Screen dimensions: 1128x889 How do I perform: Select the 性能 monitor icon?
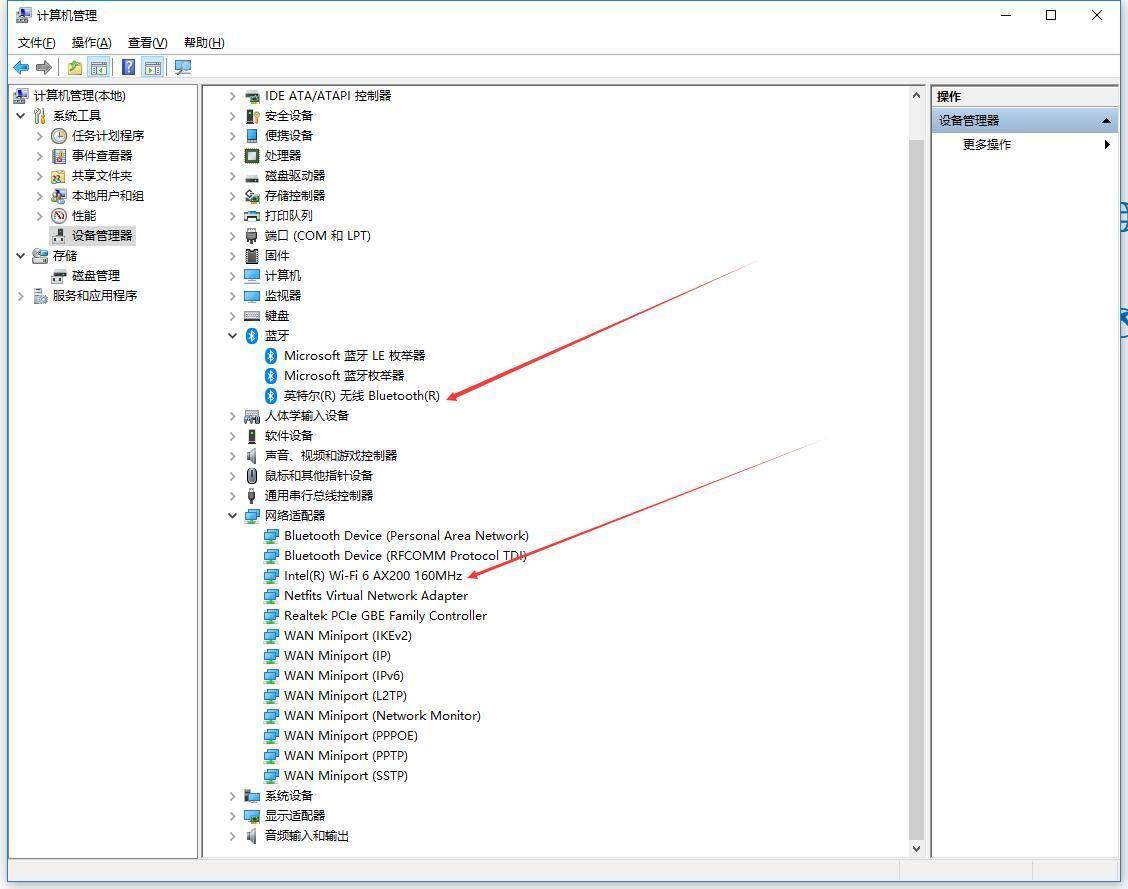[59, 216]
